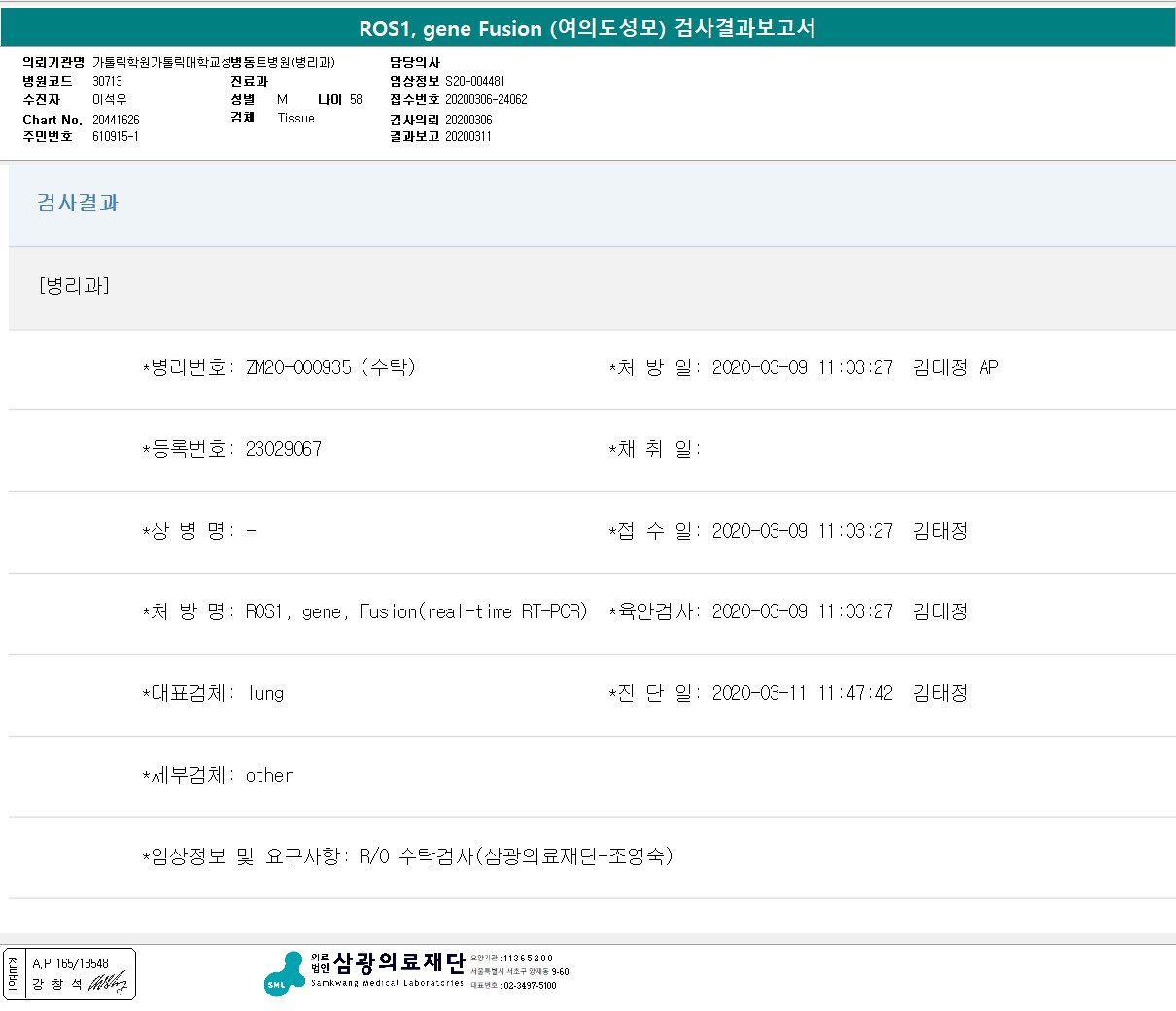This screenshot has height=1011, width=1176.
Task: Select the '*육안검사' date line
Action: (x=788, y=611)
